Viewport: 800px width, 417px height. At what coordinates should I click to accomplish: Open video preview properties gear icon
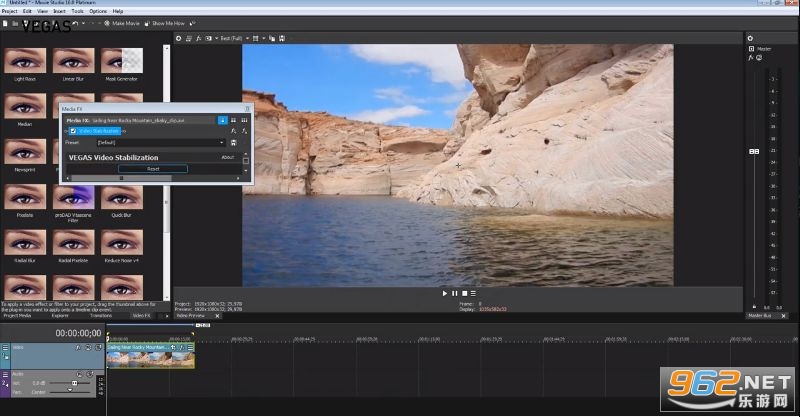click(178, 38)
